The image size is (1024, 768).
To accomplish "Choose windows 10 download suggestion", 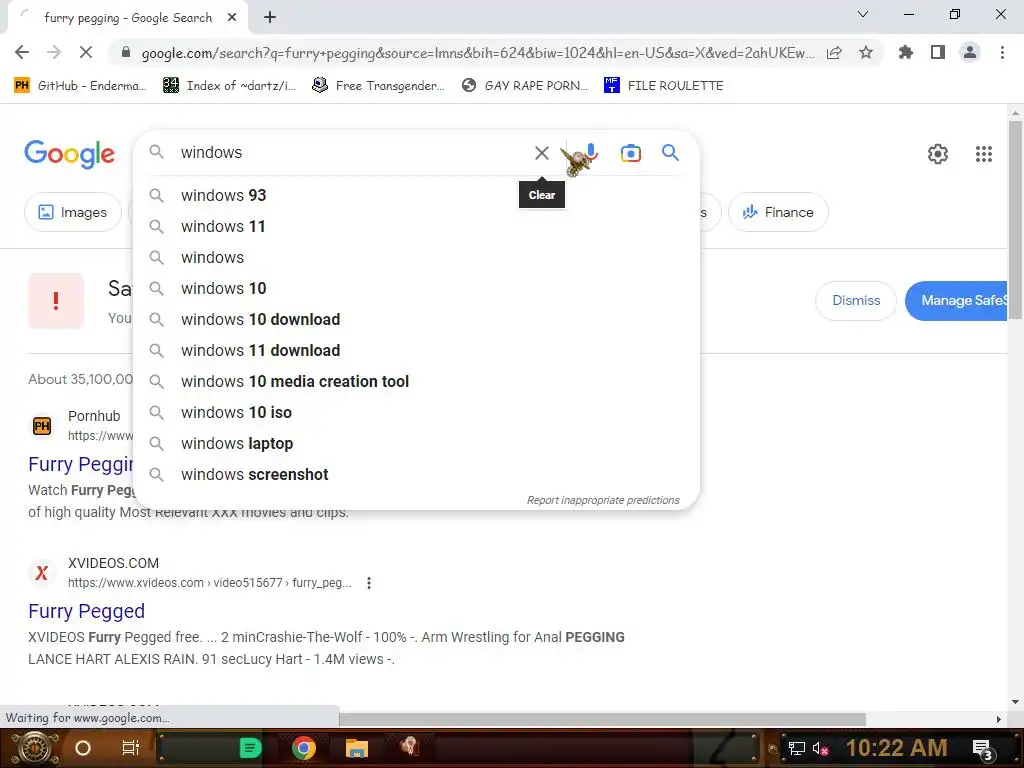I will point(417,319).
